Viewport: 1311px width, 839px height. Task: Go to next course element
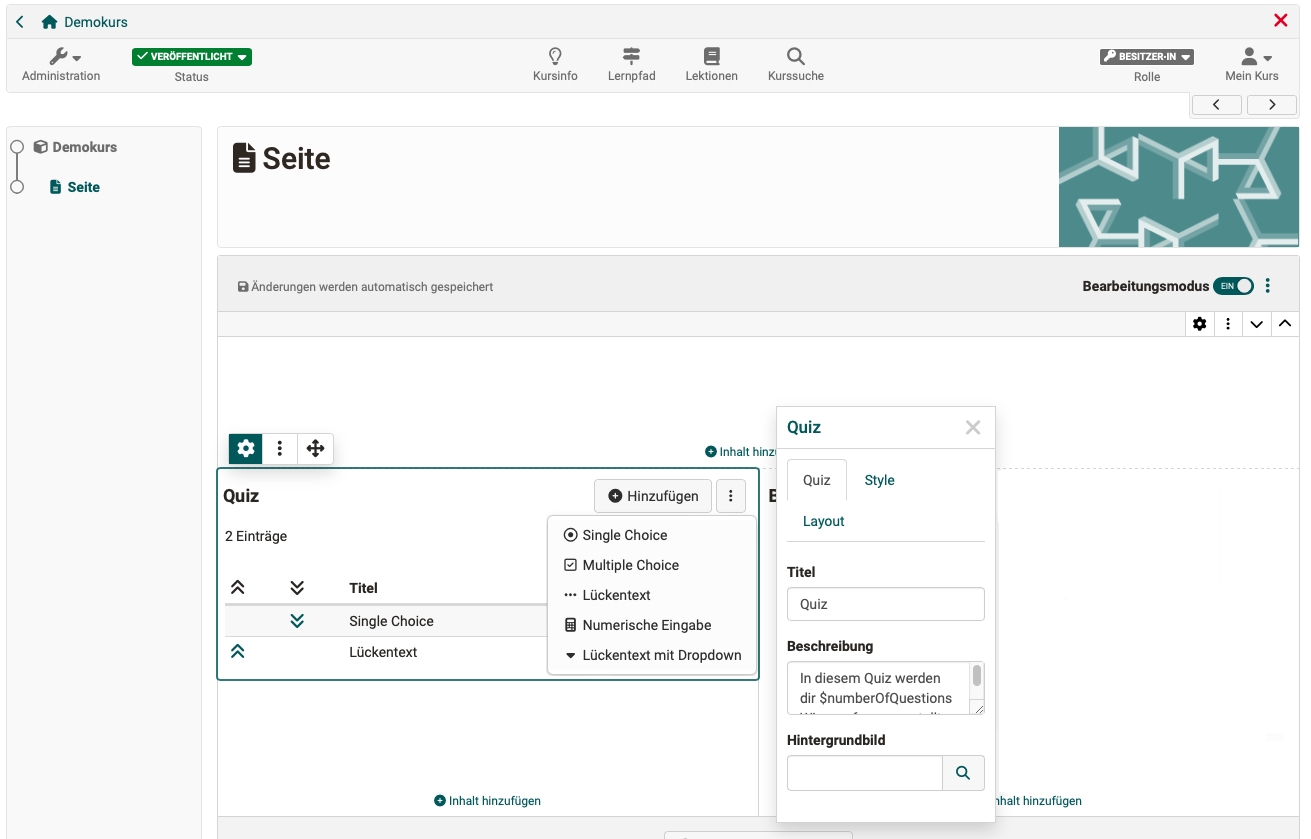pos(1272,104)
